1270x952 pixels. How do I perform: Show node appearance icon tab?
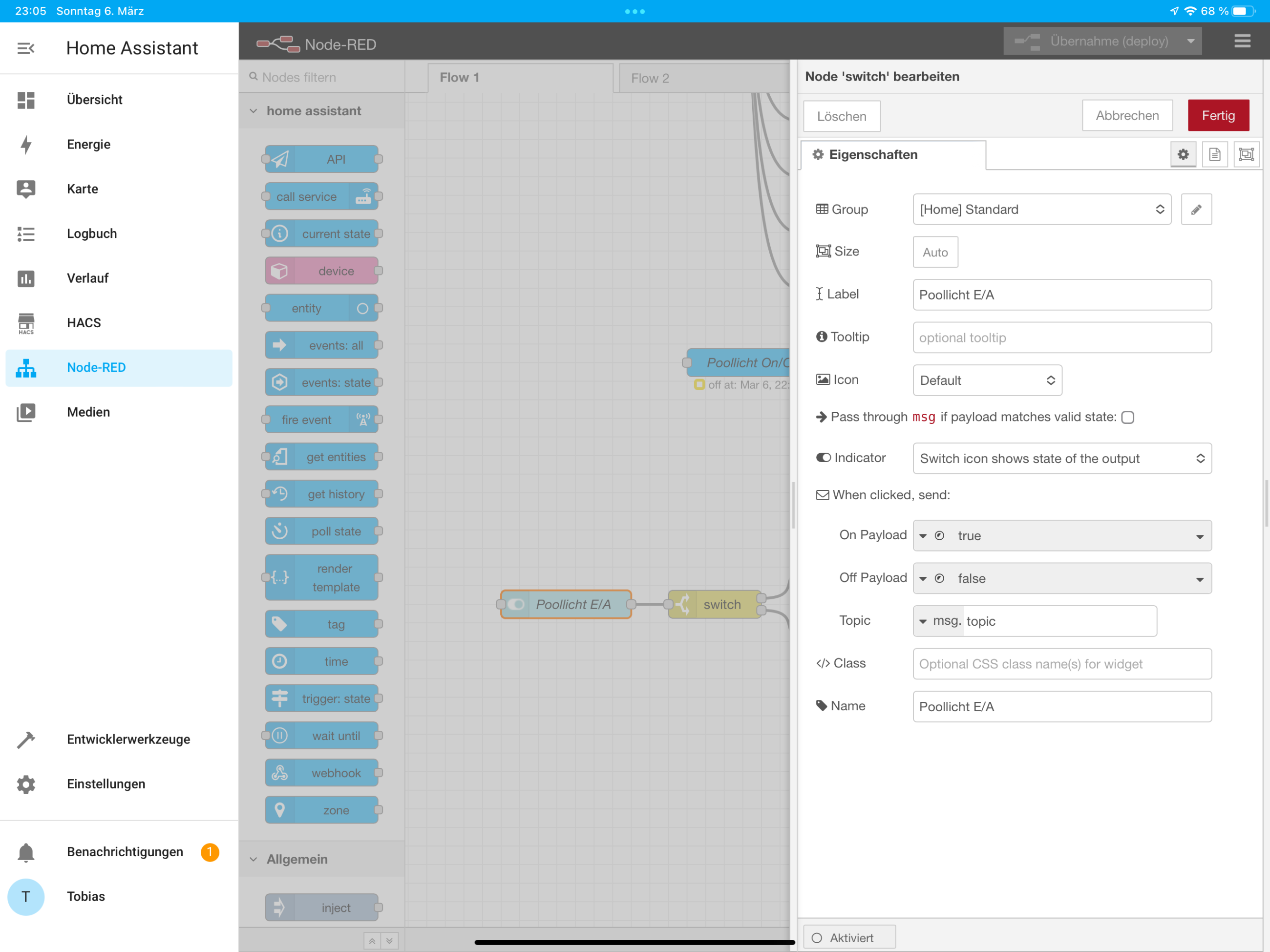(x=1246, y=154)
